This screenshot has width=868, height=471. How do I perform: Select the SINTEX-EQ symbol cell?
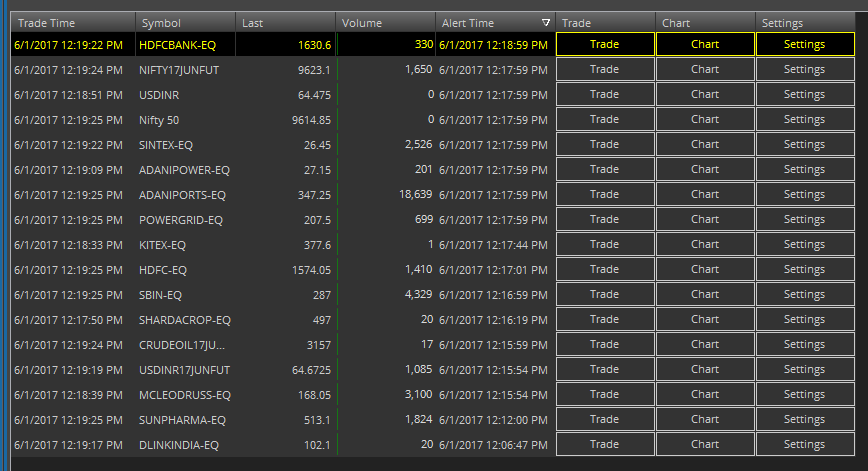click(x=185, y=145)
